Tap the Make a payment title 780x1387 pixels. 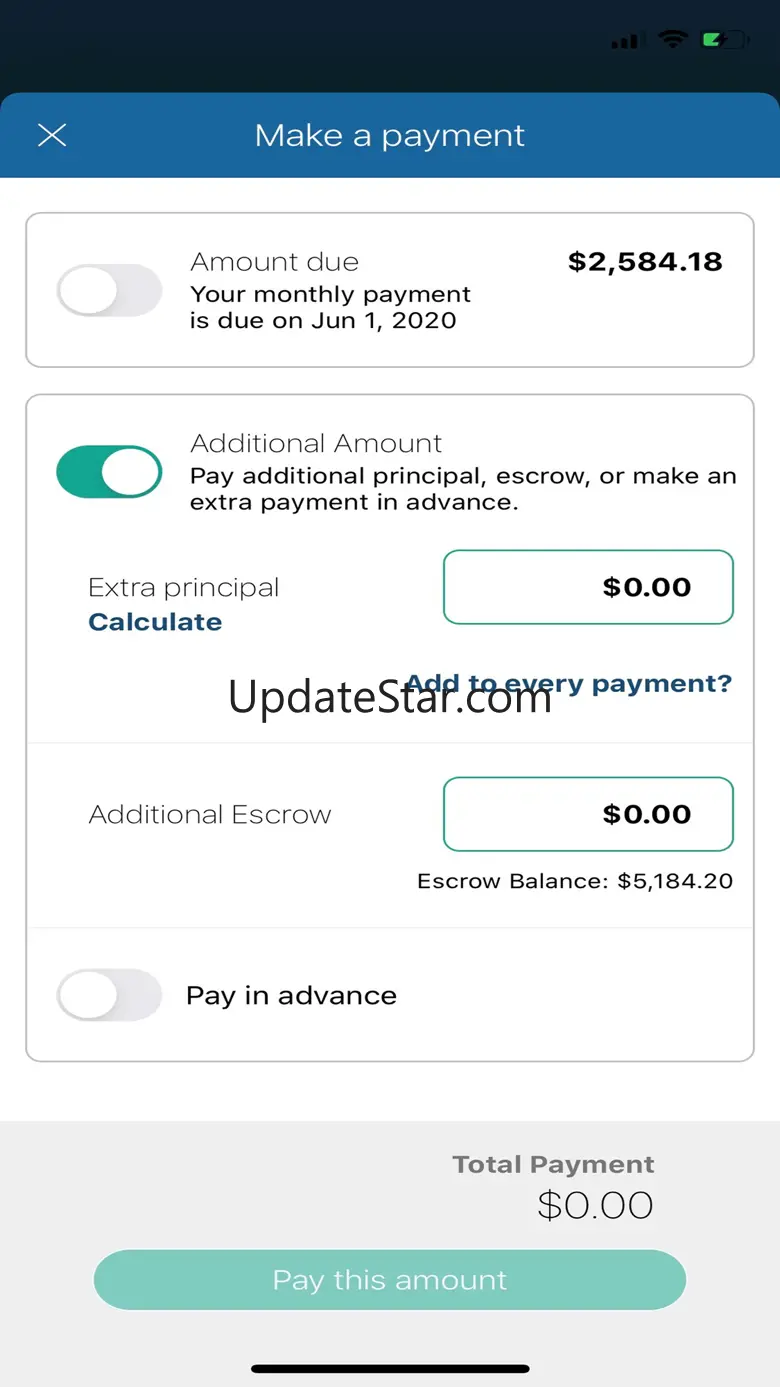point(390,135)
